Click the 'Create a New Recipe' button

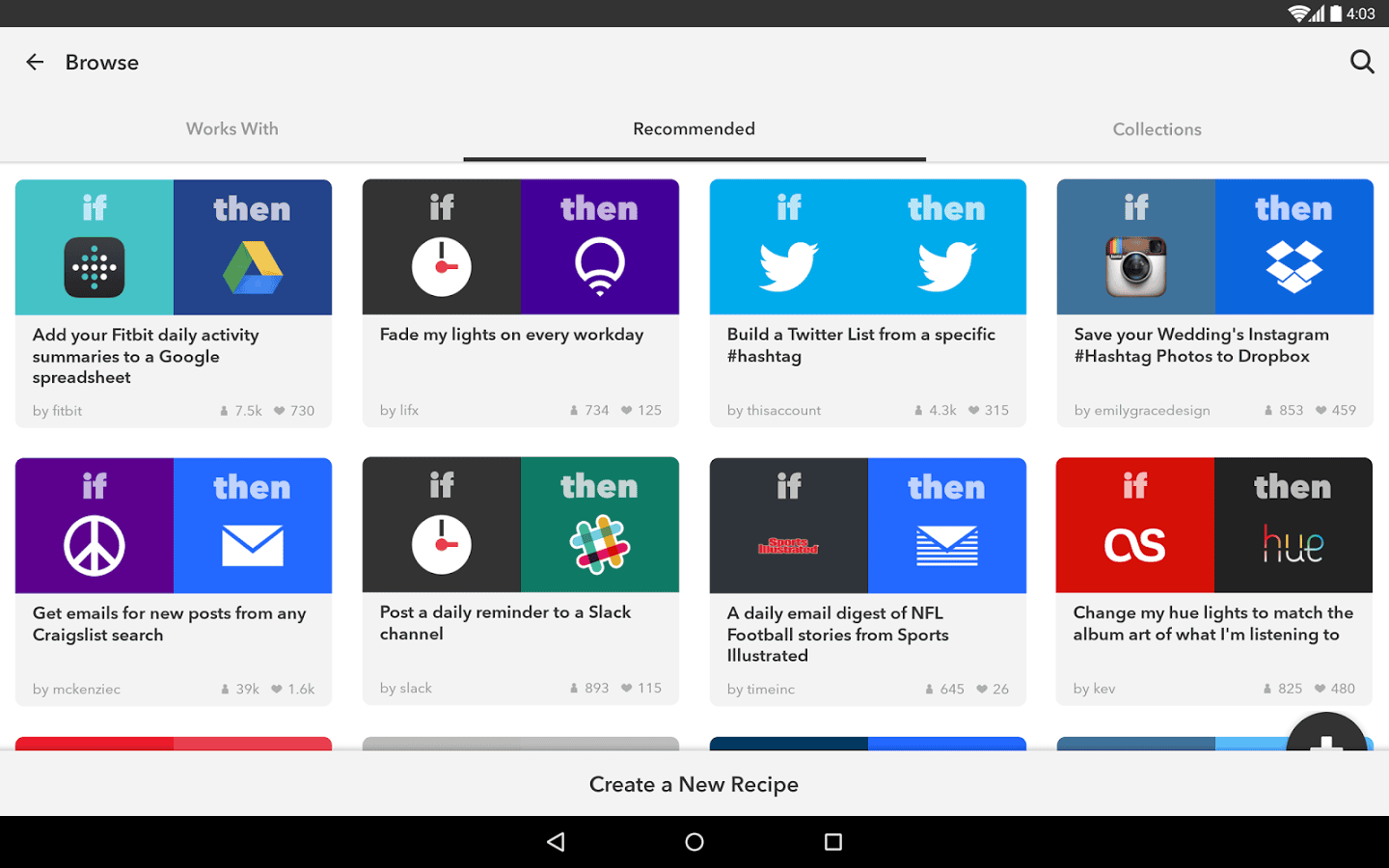pyautogui.click(x=694, y=785)
